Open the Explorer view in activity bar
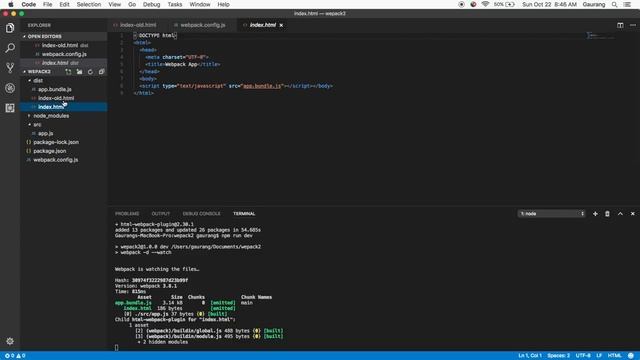This screenshot has width=640, height=360. (10, 28)
